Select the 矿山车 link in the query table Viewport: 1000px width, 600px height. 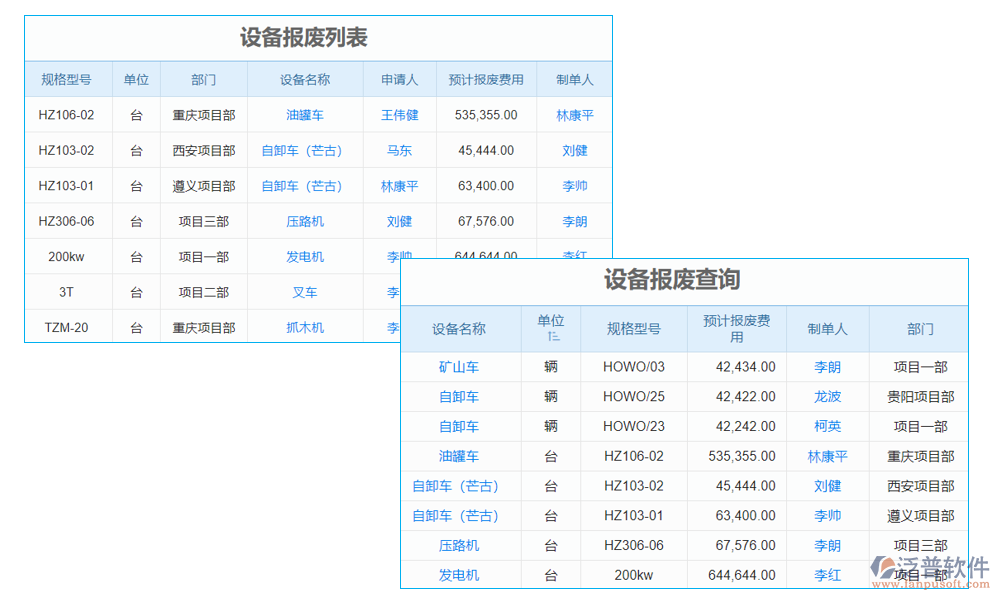pos(461,367)
